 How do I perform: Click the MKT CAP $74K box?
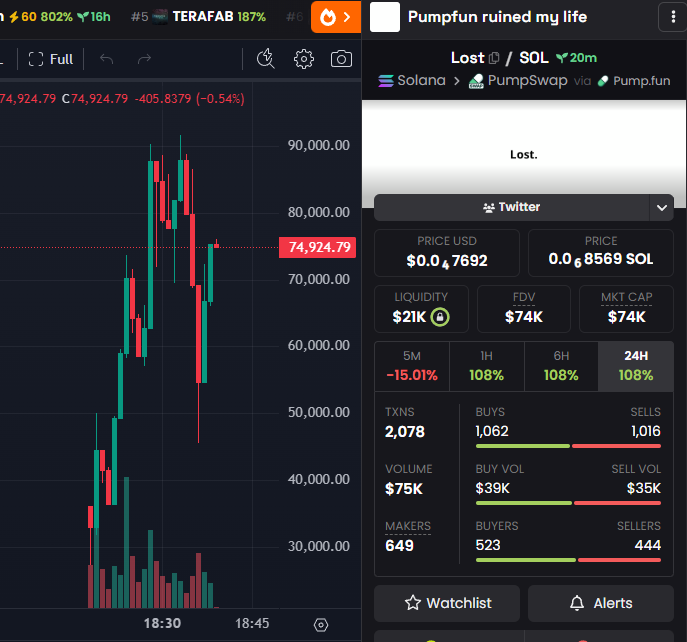click(x=627, y=309)
